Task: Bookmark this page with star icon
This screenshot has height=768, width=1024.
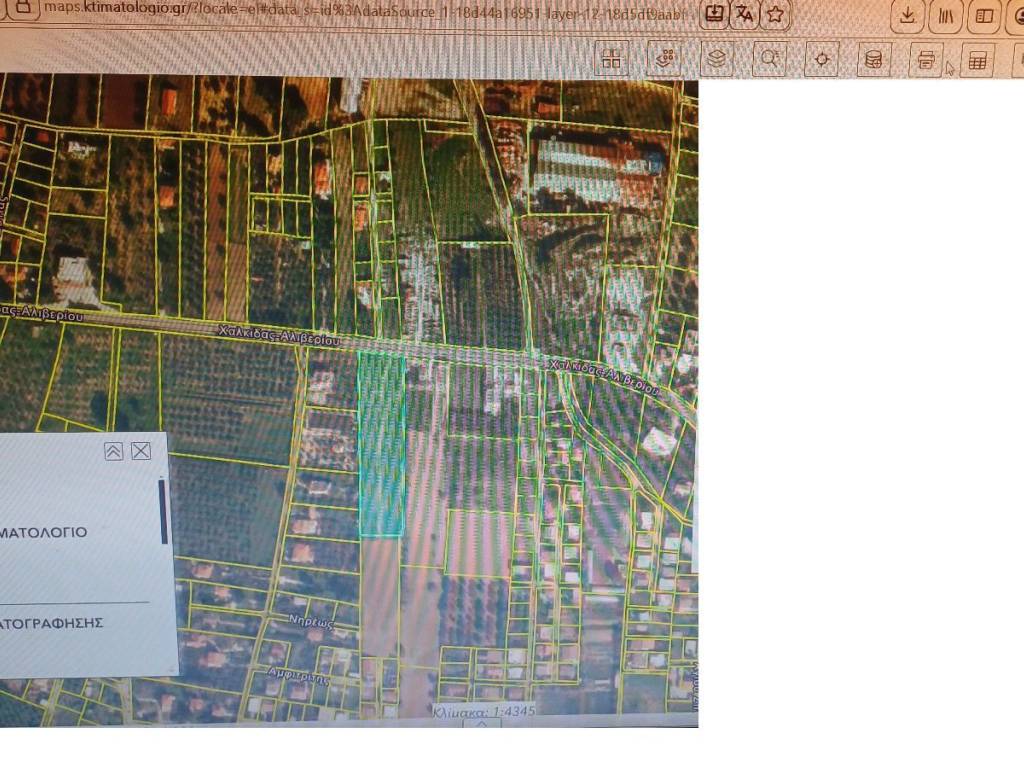Action: pyautogui.click(x=776, y=14)
